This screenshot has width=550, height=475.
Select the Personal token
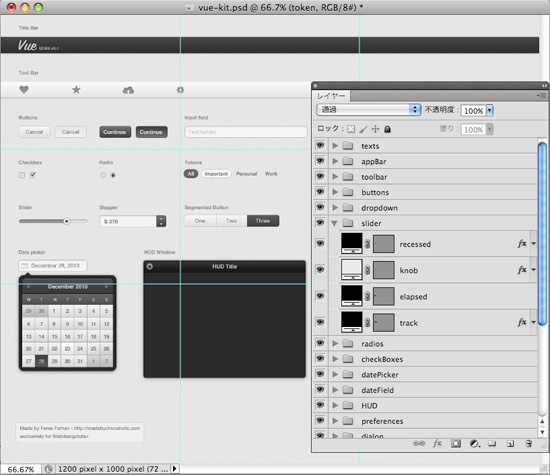point(247,174)
